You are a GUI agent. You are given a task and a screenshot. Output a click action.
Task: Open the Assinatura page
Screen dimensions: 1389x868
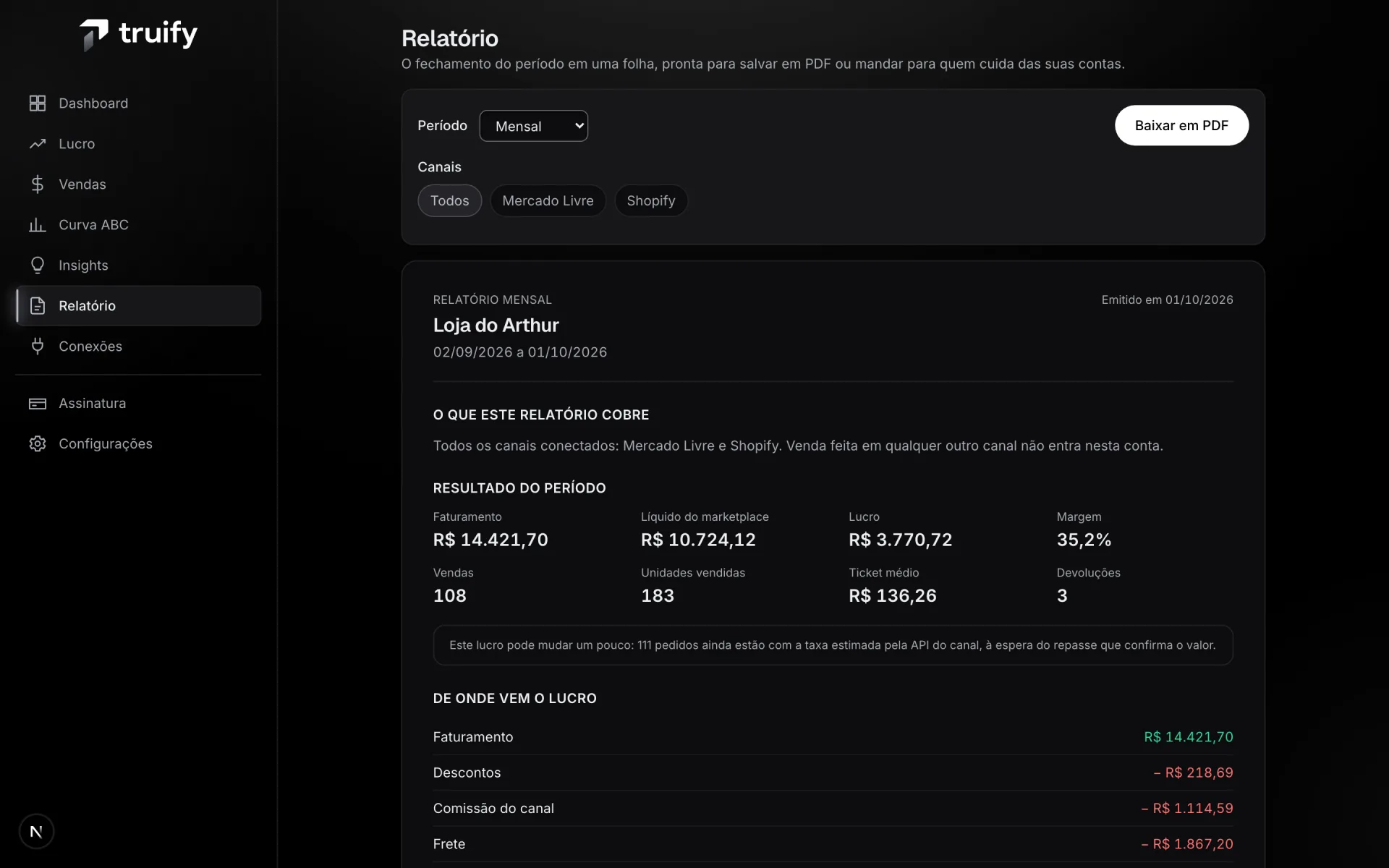pyautogui.click(x=138, y=404)
